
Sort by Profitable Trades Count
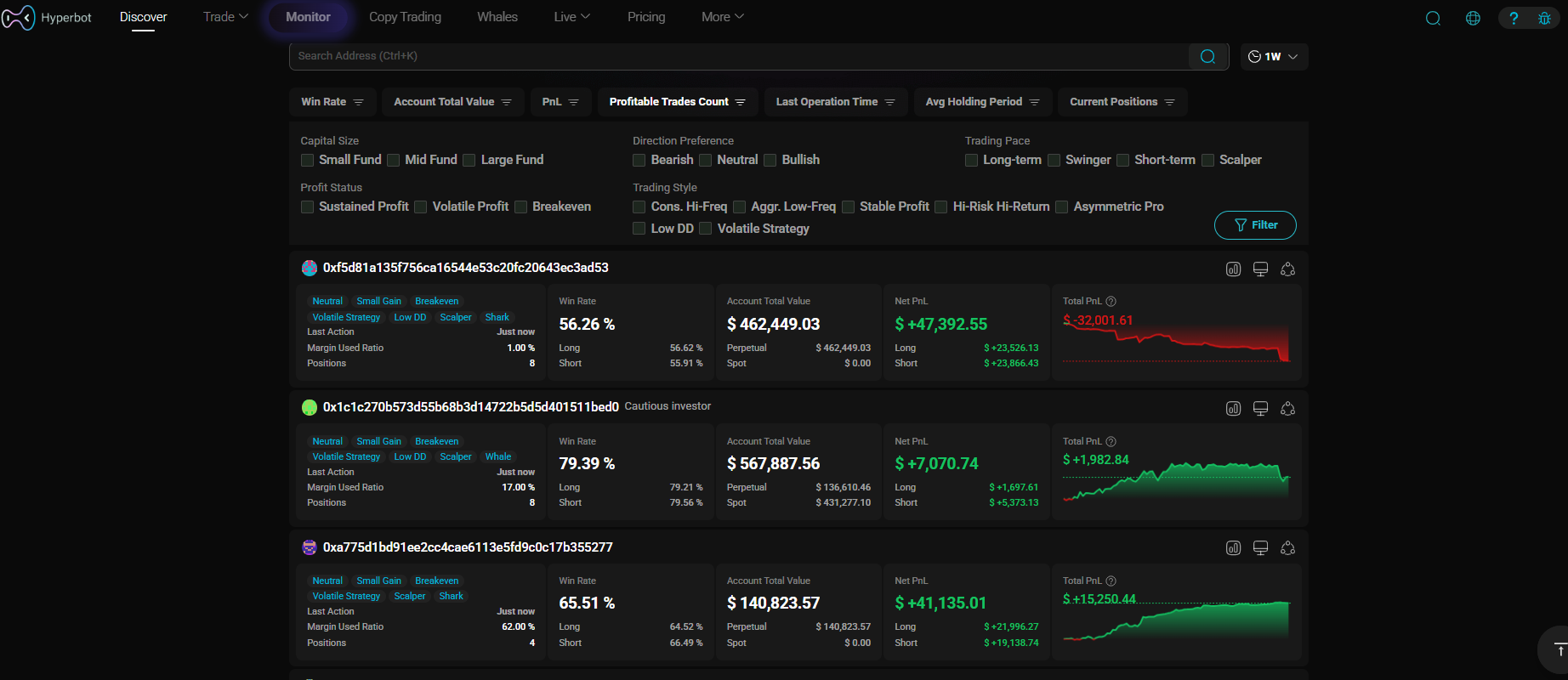[677, 102]
